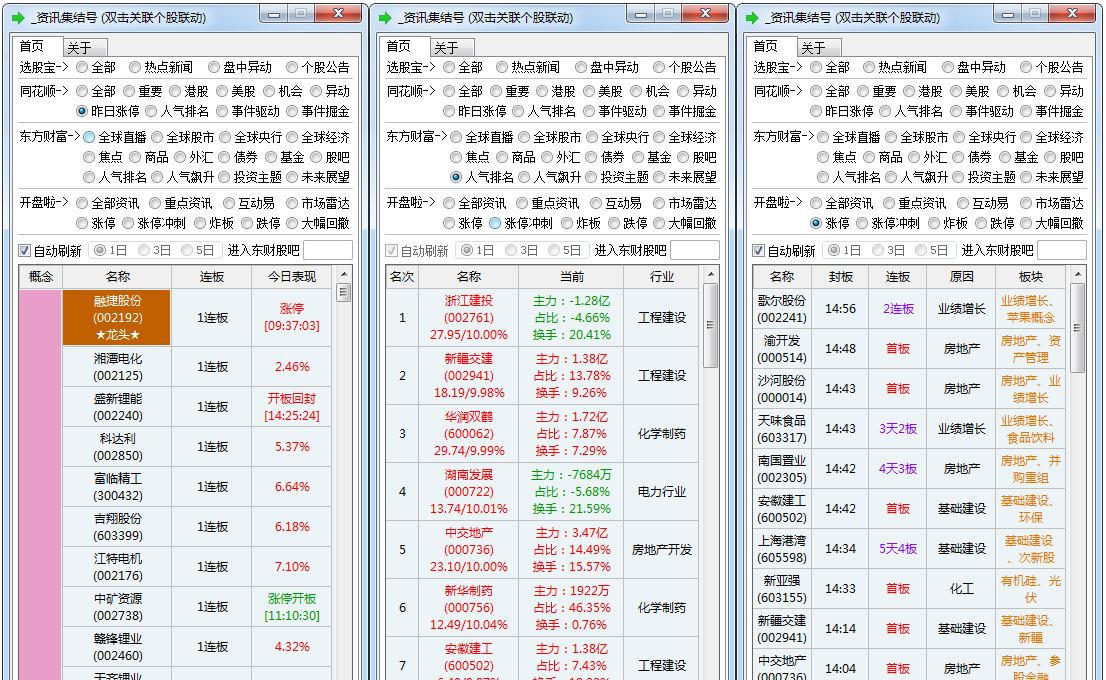This screenshot has height=680, width=1106.
Task: Click 渝开发 (000514) in right table
Action: pyautogui.click(x=782, y=349)
